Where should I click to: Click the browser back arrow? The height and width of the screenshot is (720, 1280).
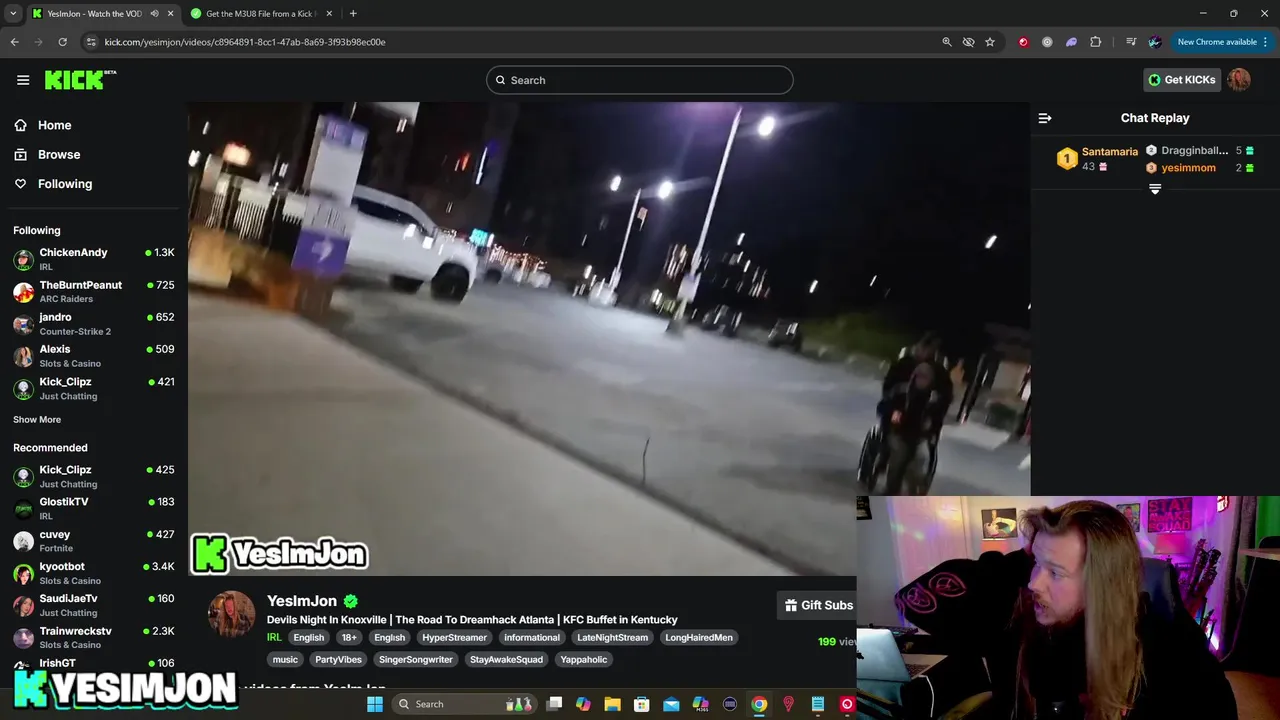(14, 42)
